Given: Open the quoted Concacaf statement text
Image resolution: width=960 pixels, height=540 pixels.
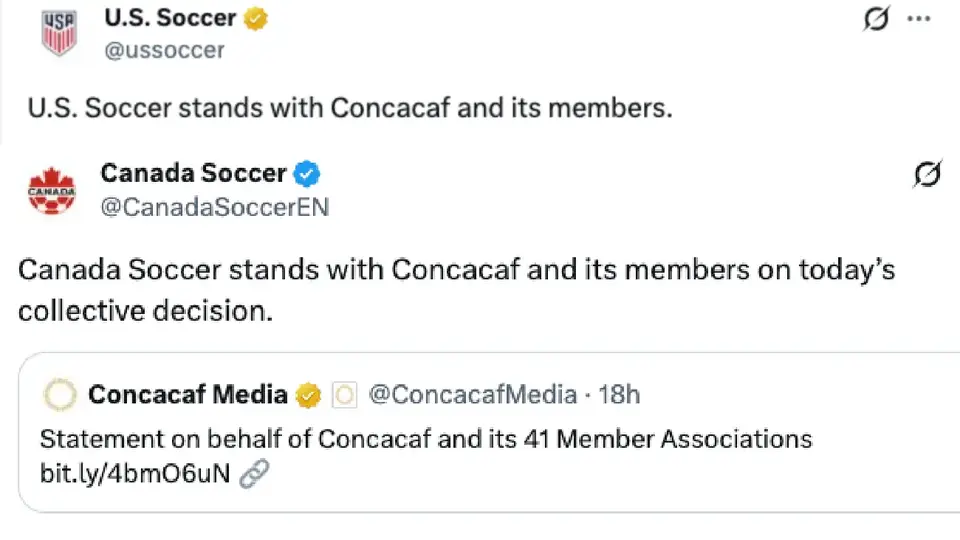Looking at the screenshot, I should pyautogui.click(x=426, y=440).
